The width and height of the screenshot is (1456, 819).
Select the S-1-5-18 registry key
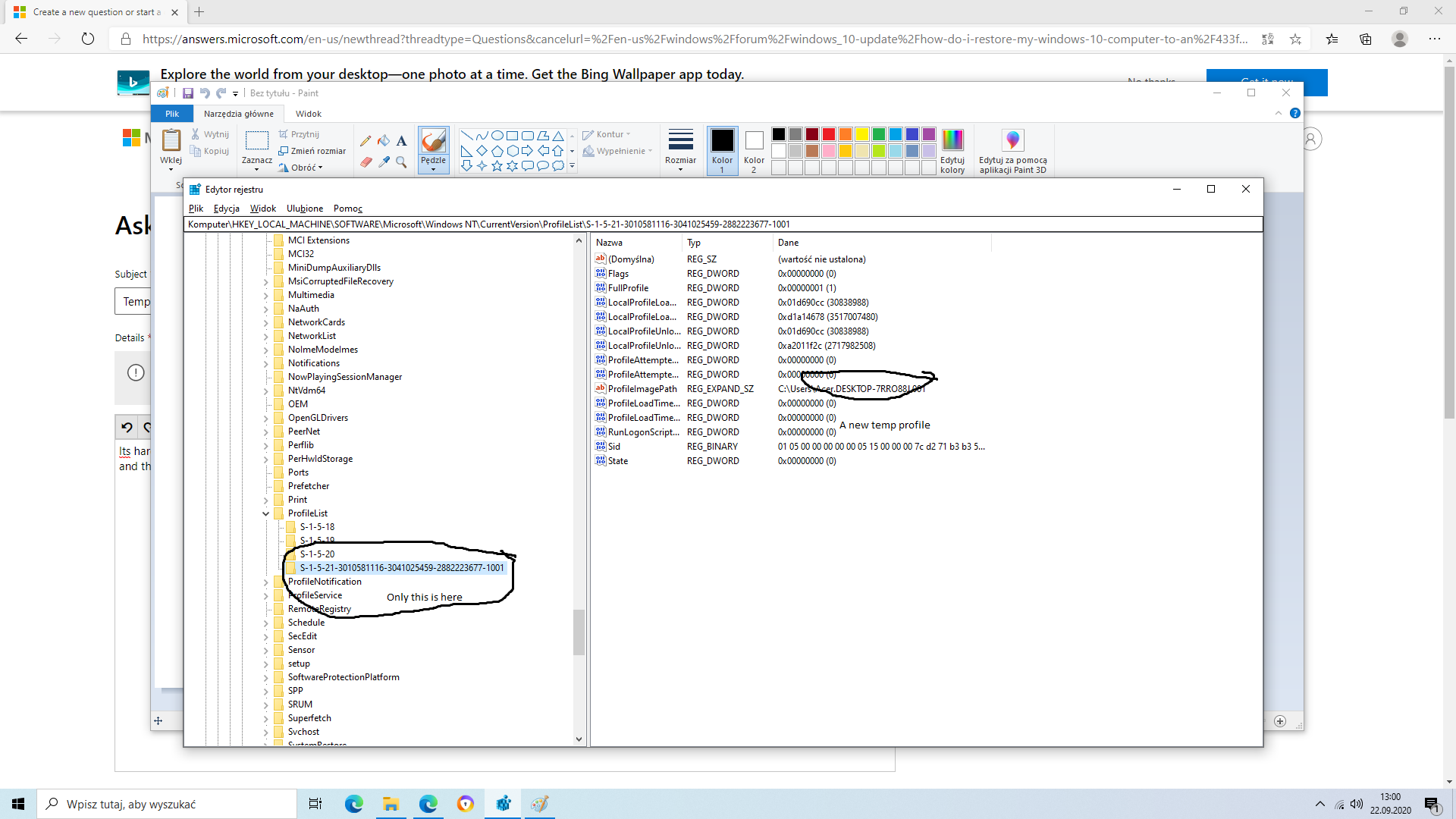click(317, 527)
